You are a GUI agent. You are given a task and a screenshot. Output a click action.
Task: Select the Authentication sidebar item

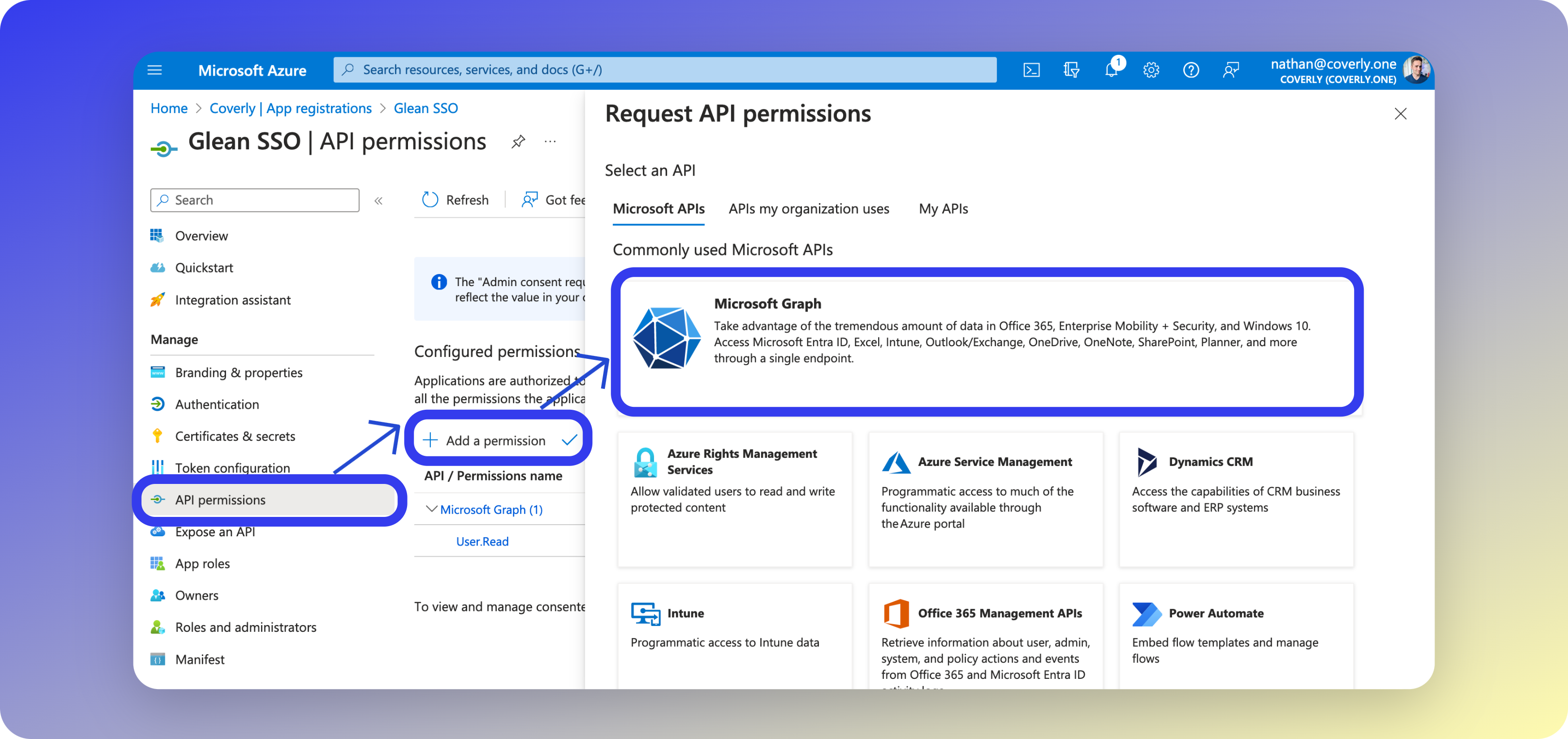click(x=217, y=404)
